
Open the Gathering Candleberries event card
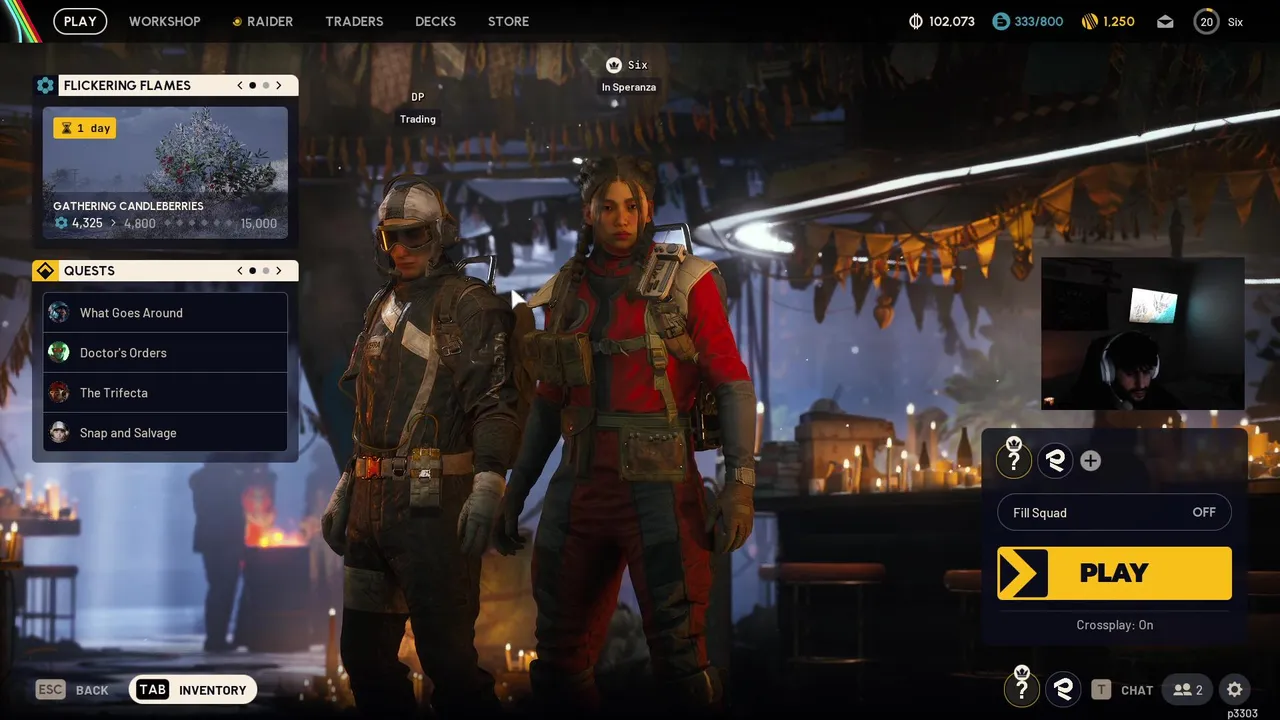click(x=165, y=172)
